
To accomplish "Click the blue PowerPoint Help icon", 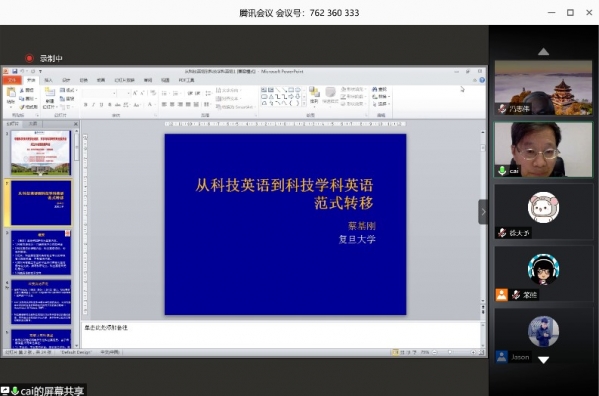I will 482,80.
